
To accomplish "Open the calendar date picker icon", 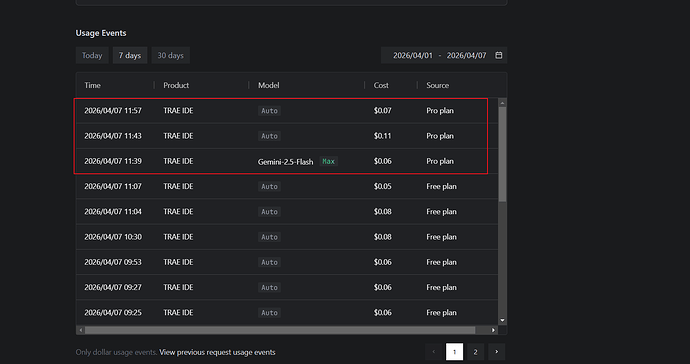I will click(x=499, y=55).
